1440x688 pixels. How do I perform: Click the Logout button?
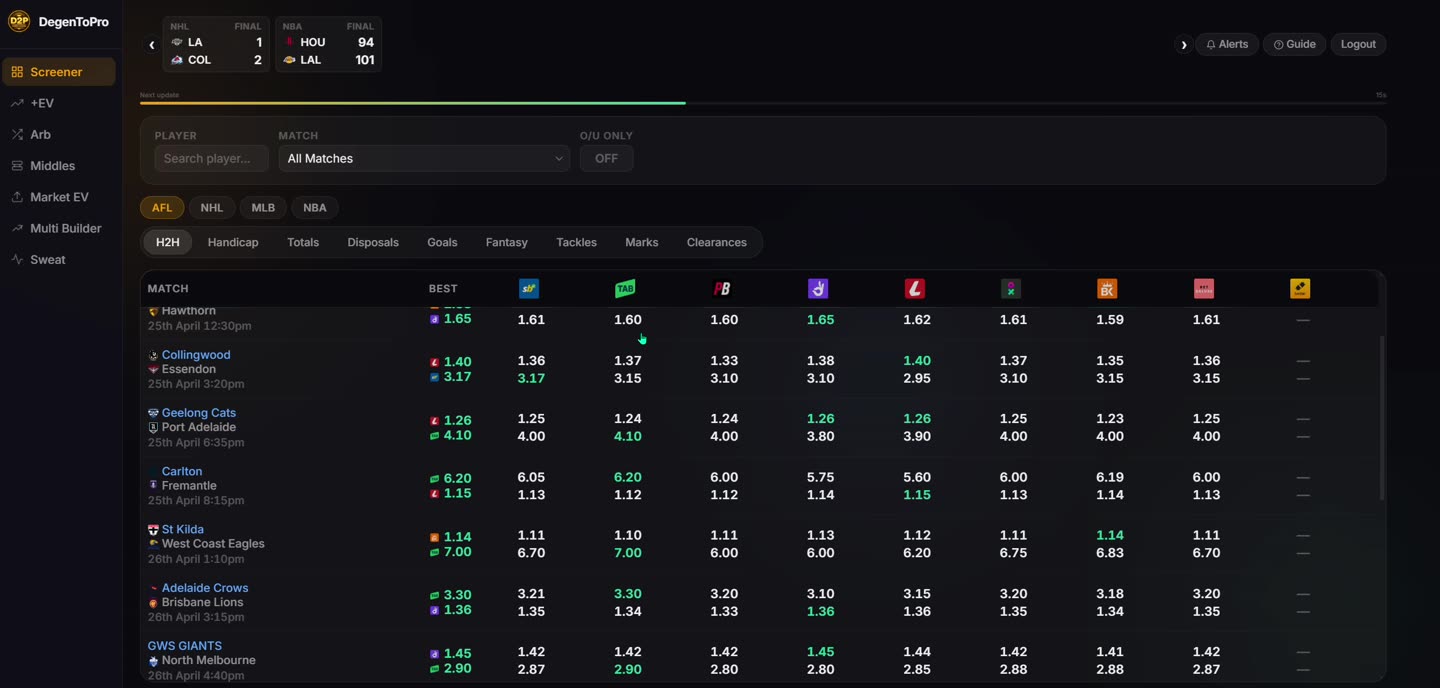[x=1358, y=44]
